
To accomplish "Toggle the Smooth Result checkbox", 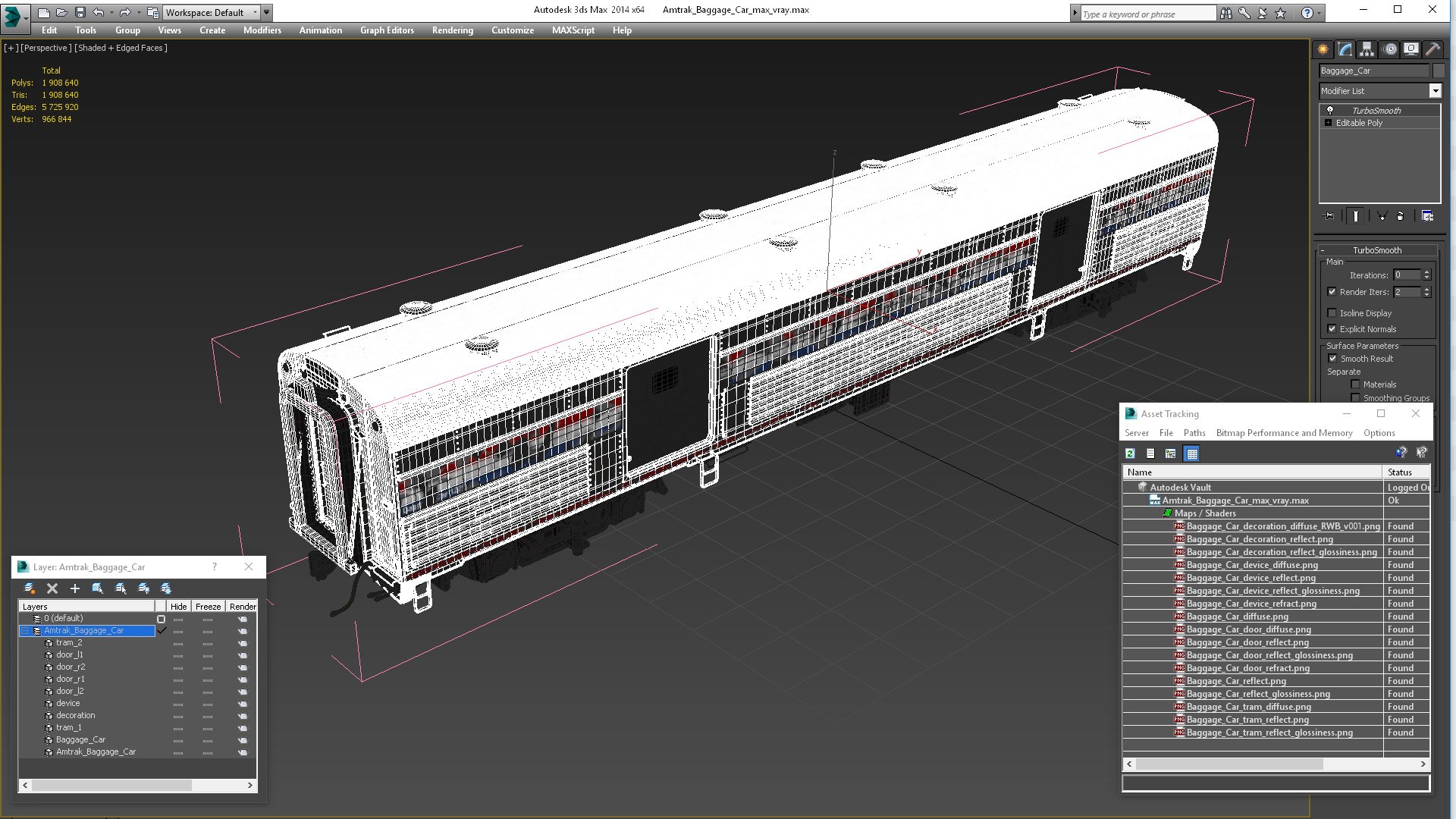I will coord(1332,359).
